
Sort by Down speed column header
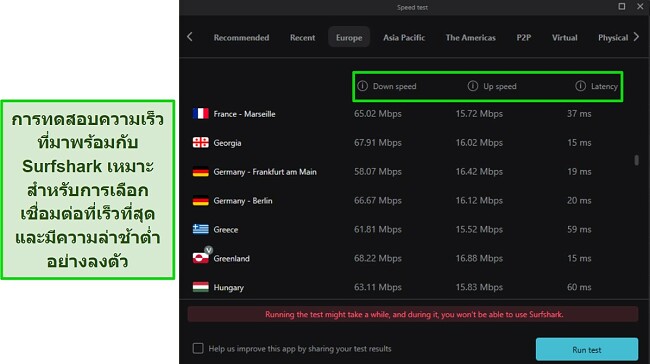coord(394,86)
